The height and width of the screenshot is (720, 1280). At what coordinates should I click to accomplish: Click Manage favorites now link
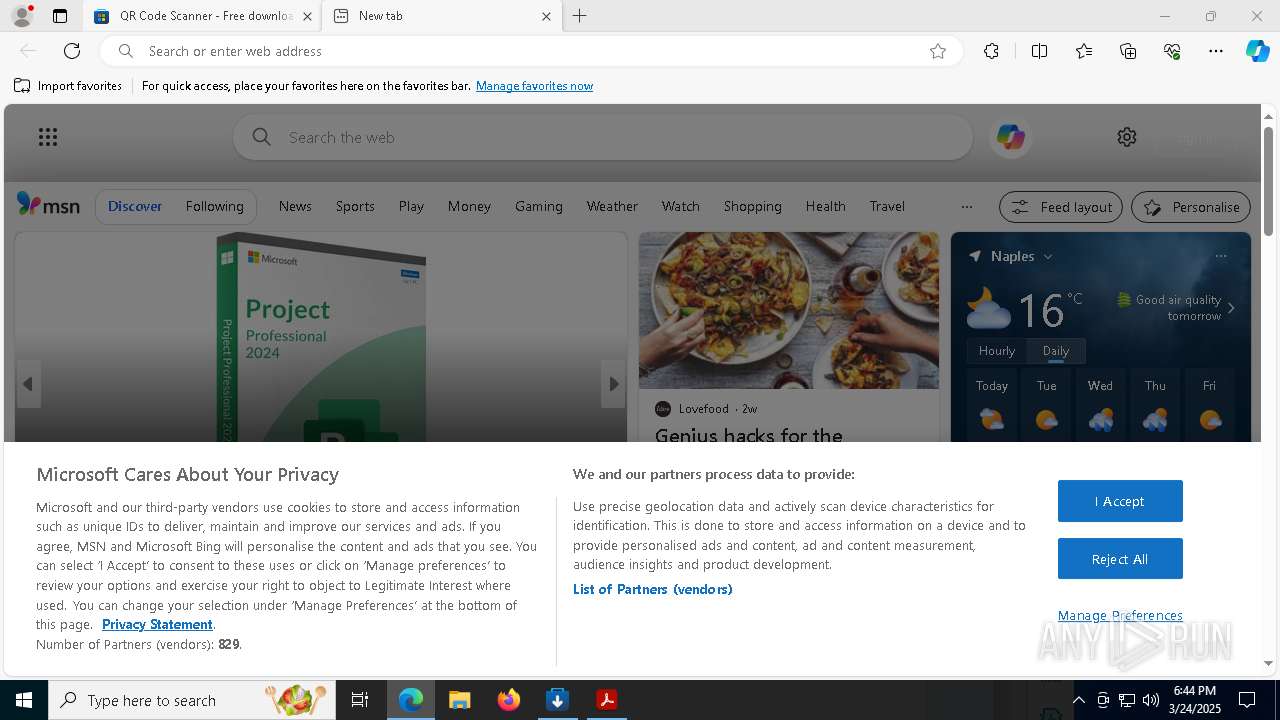coord(534,86)
